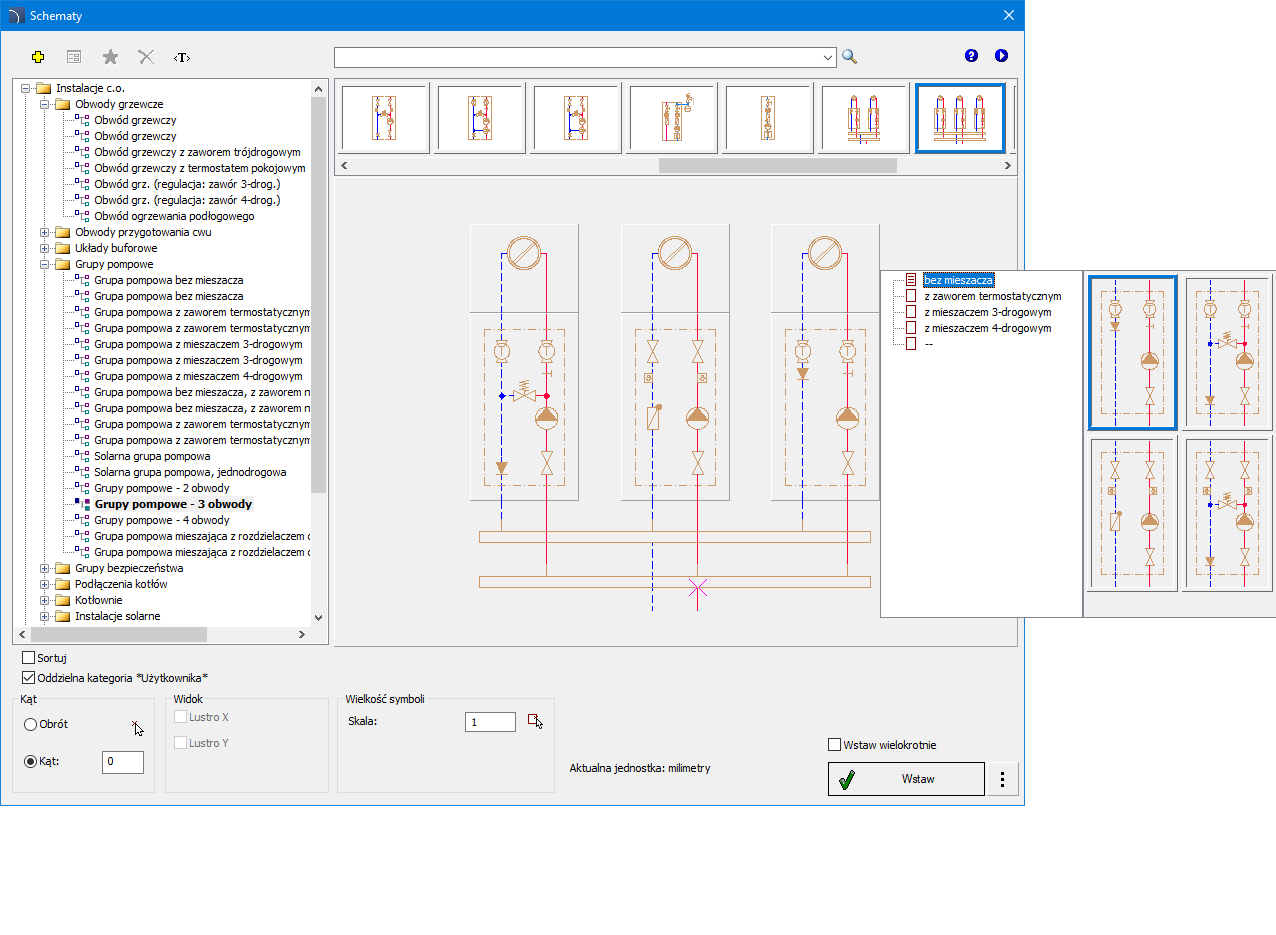
Task: Open help with the question mark icon
Action: 971,56
